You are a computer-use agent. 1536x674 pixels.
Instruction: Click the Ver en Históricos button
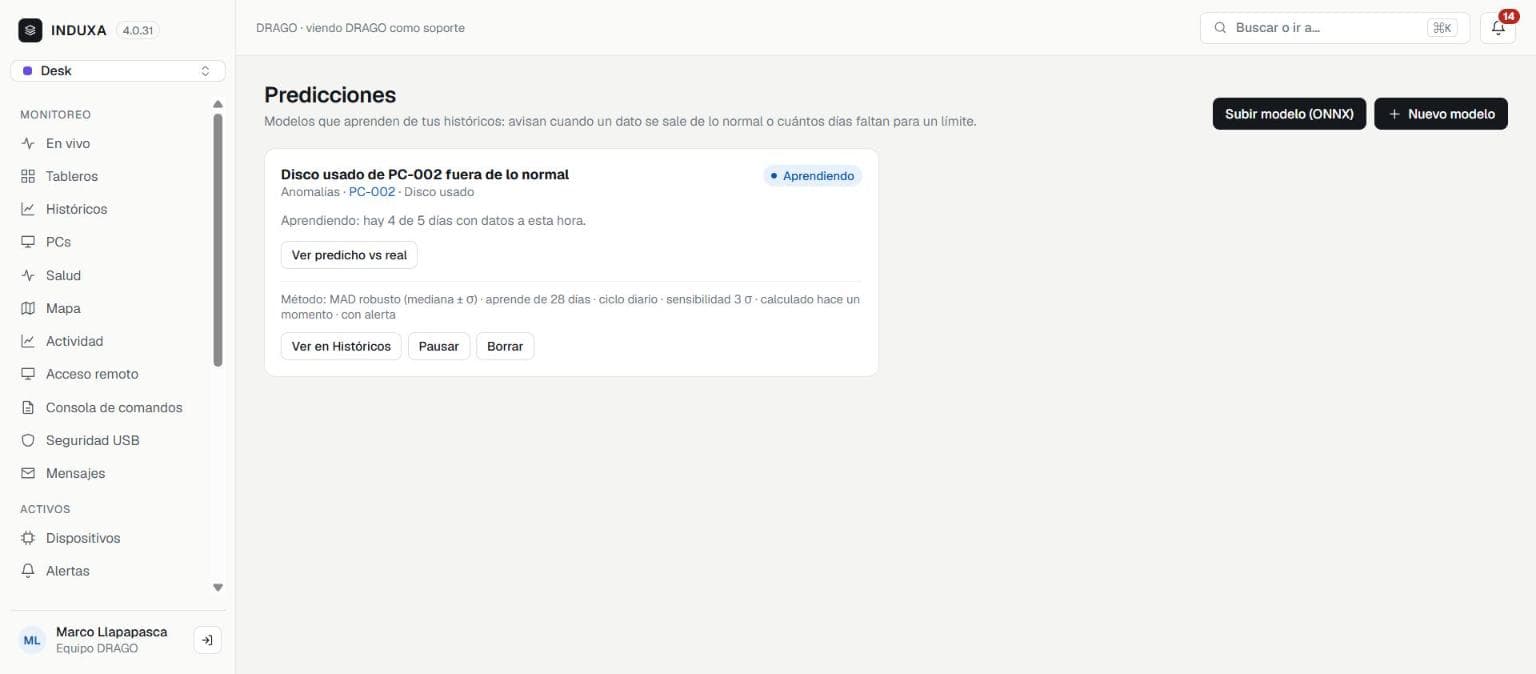coord(341,346)
